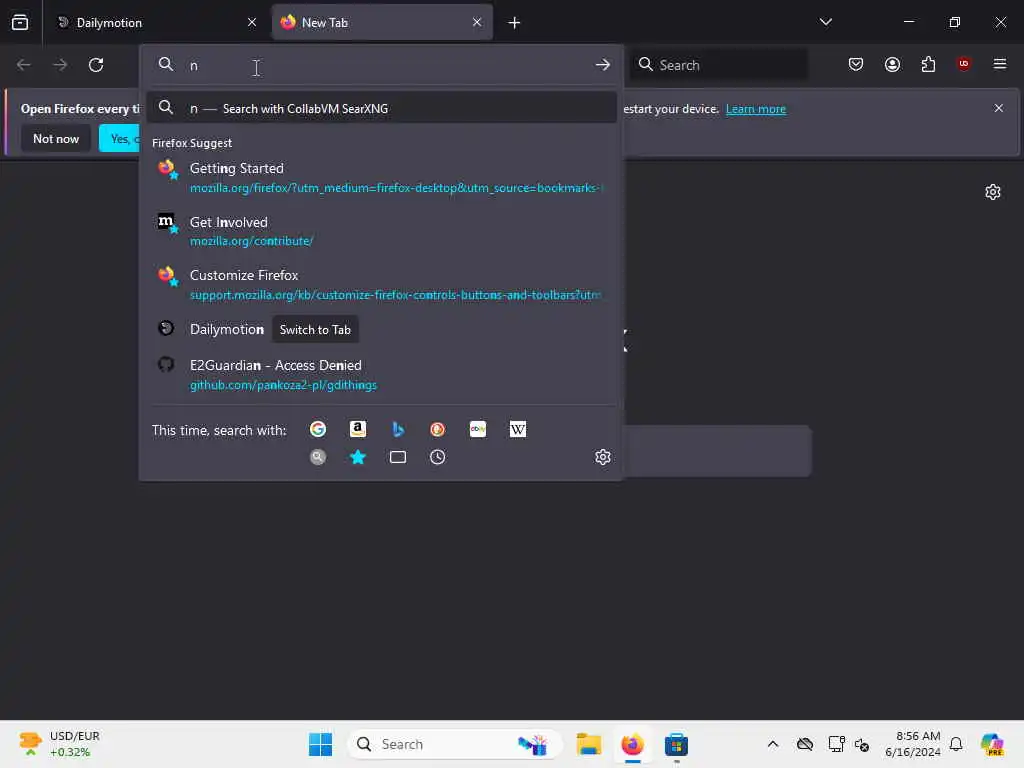
Task: Click Switch to Tab for Dailymotion
Action: click(x=315, y=330)
